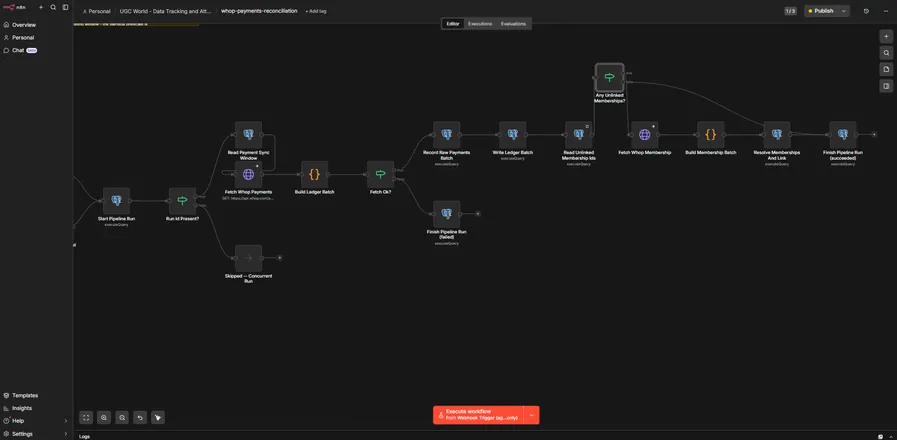
Task: Select the Read Unlinked Membership Ids node
Action: click(578, 135)
